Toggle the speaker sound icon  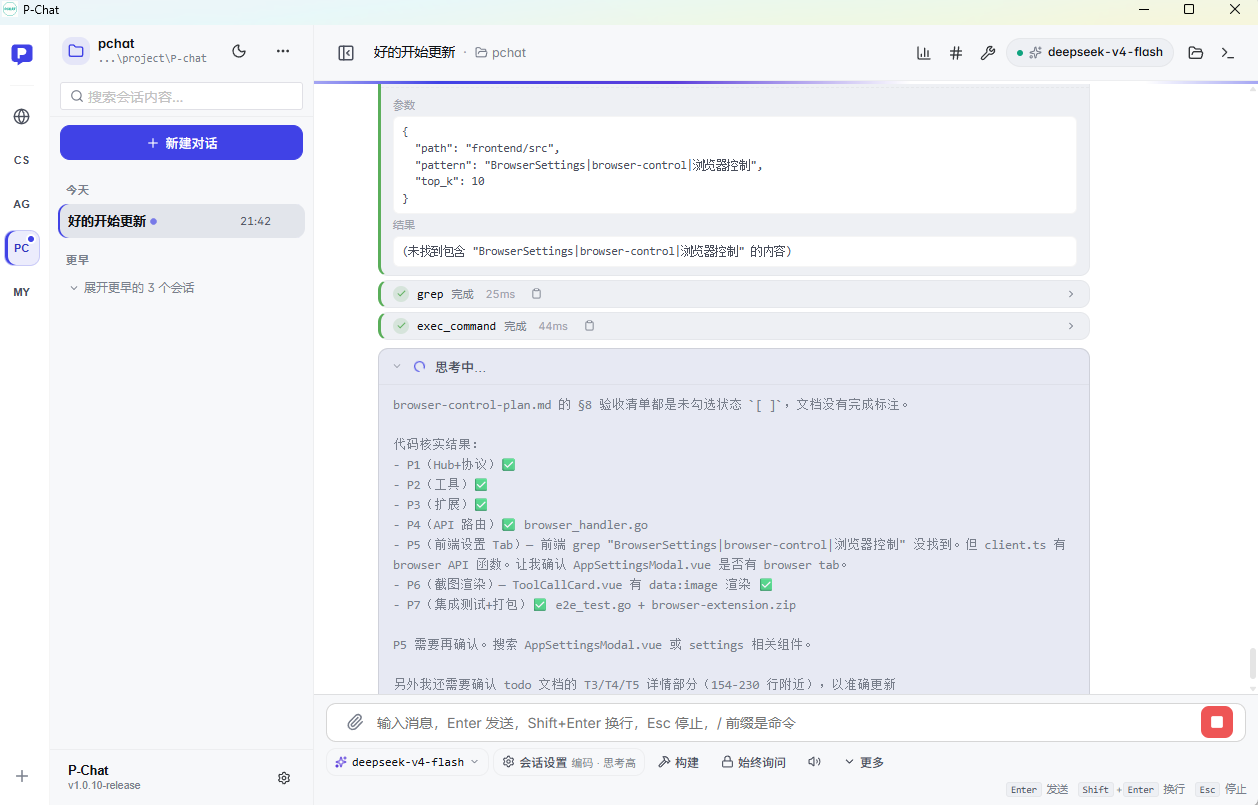click(815, 762)
